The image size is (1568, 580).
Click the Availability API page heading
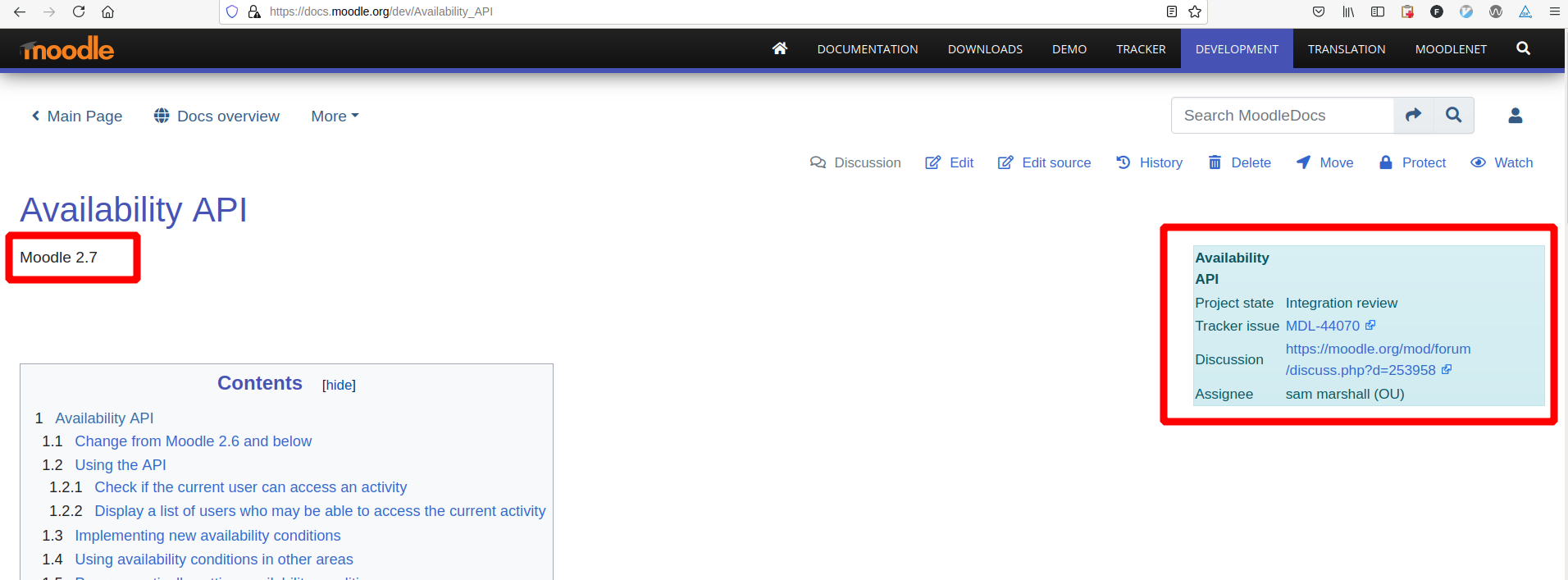[134, 209]
